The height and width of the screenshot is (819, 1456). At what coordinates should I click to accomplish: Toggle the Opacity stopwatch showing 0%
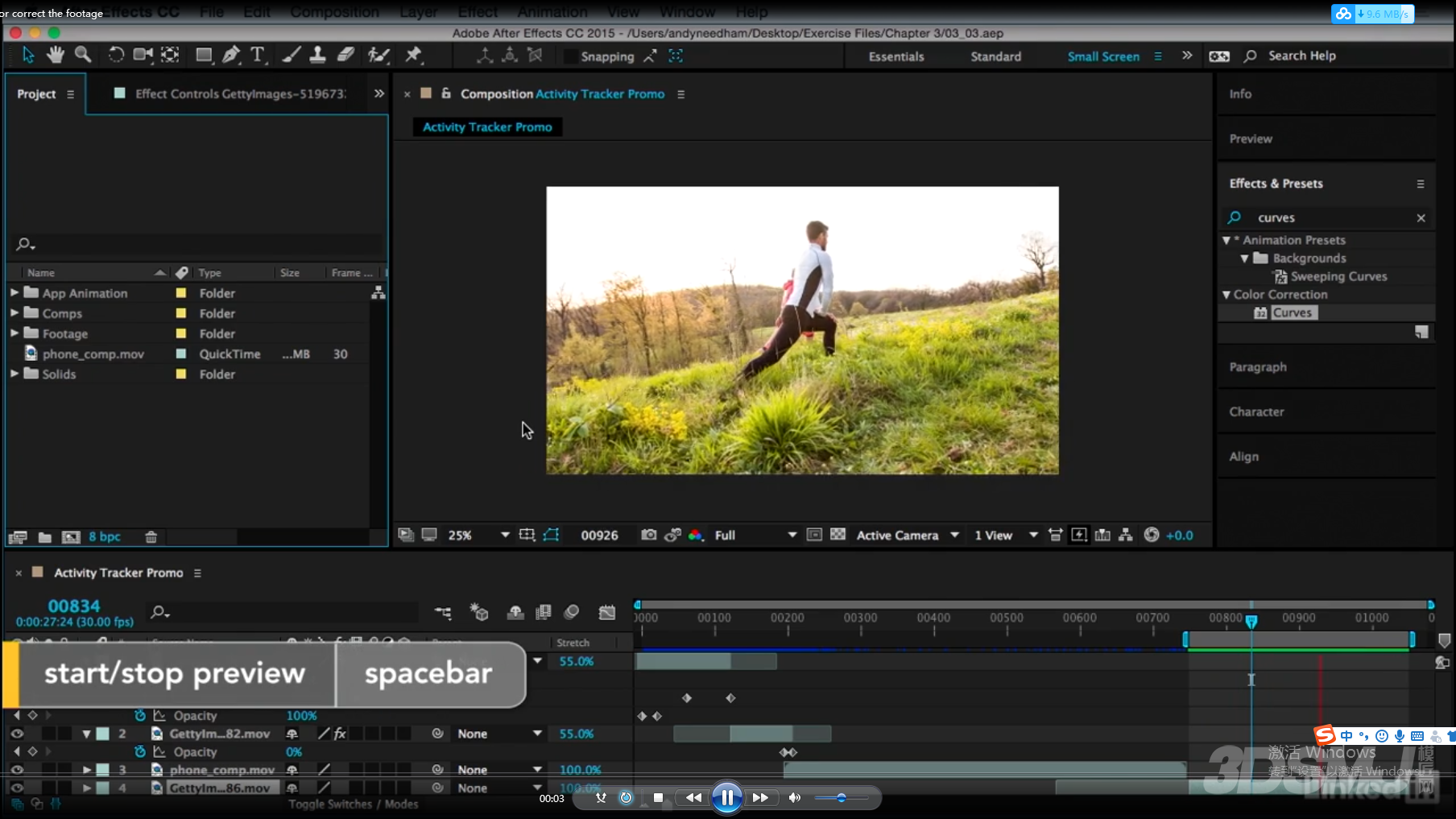[x=140, y=751]
